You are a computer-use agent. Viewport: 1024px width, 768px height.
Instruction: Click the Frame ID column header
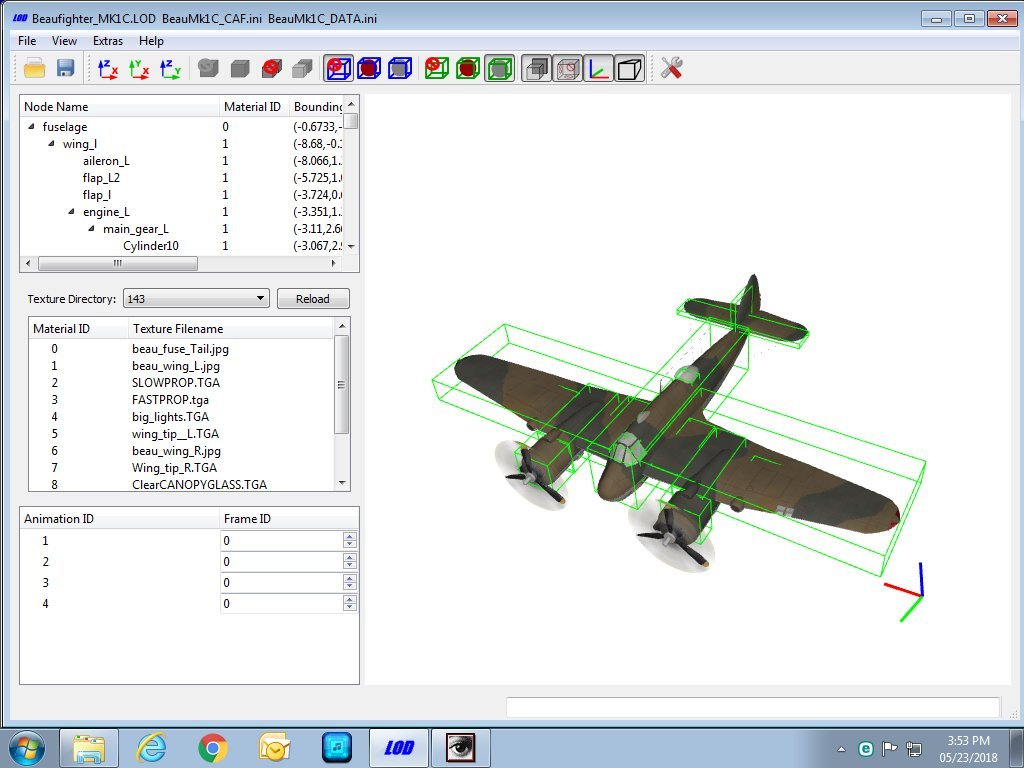[x=289, y=519]
